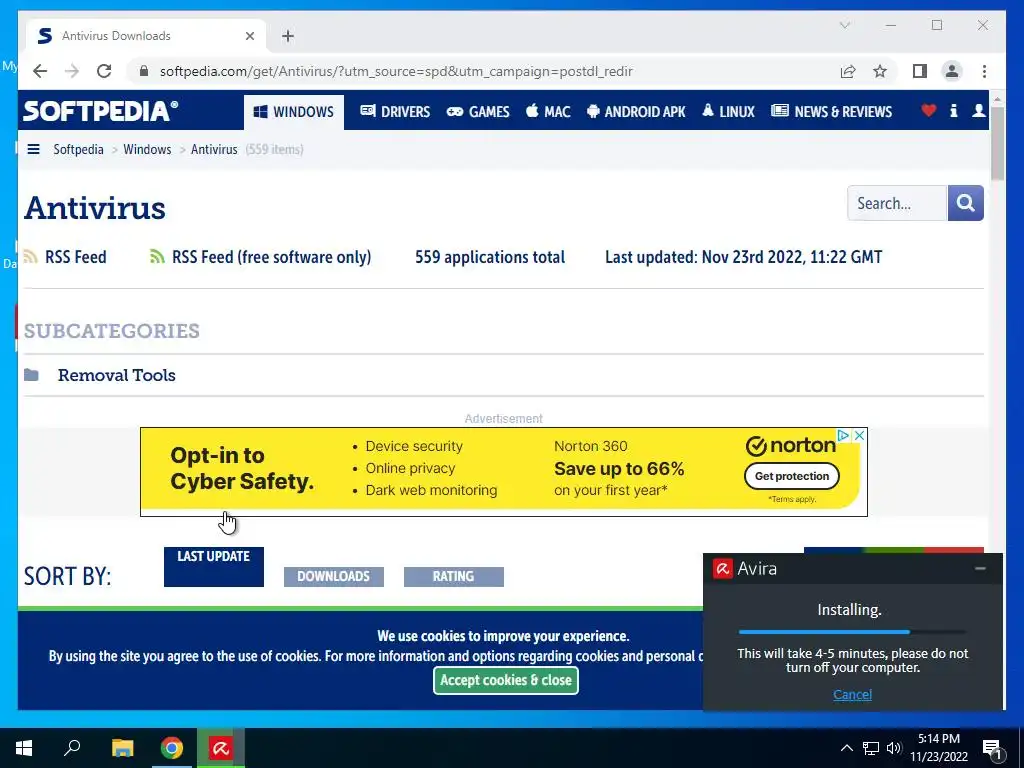1024x768 pixels.
Task: Focus the Softpedia Search field
Action: point(897,203)
